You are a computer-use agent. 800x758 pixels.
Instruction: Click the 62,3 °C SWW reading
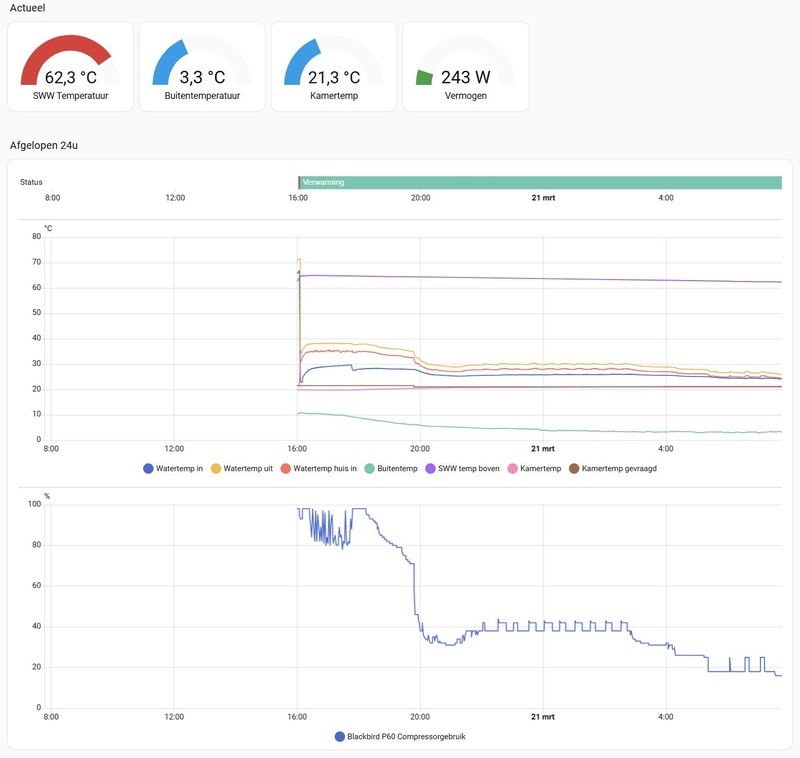pos(70,77)
